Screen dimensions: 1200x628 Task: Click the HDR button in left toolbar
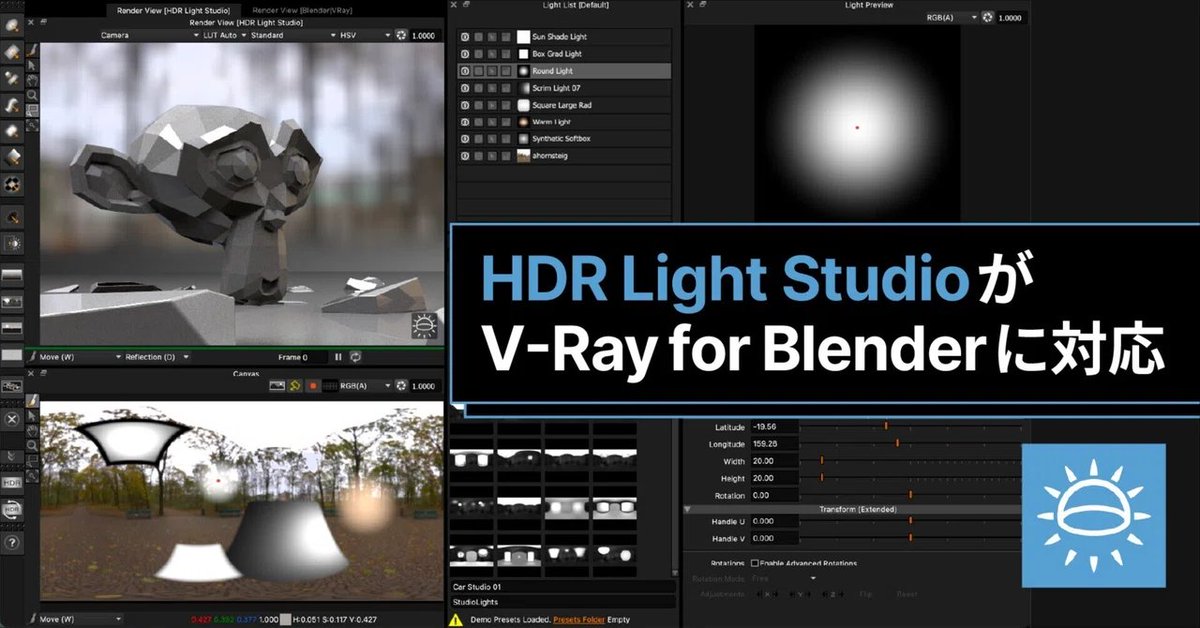[x=12, y=482]
